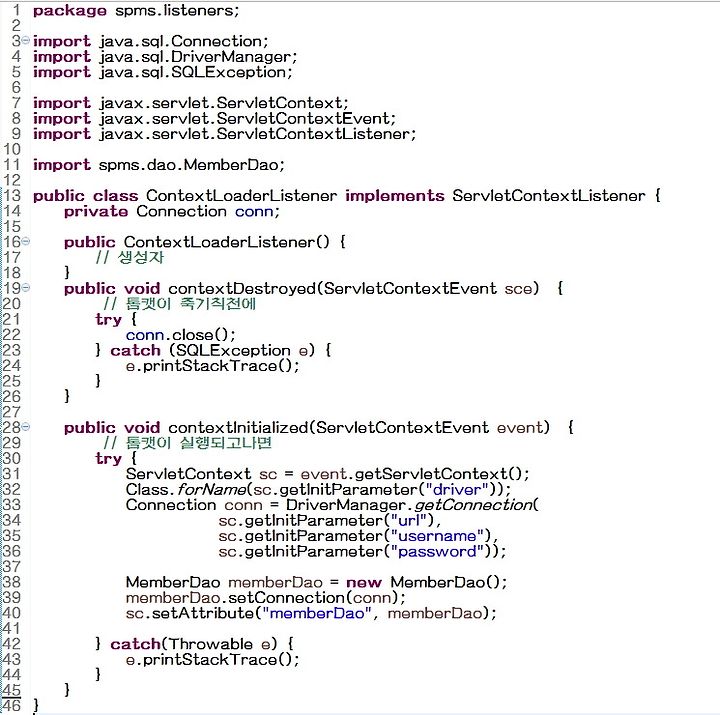Click 'new' keyword on line 38

tap(364, 583)
